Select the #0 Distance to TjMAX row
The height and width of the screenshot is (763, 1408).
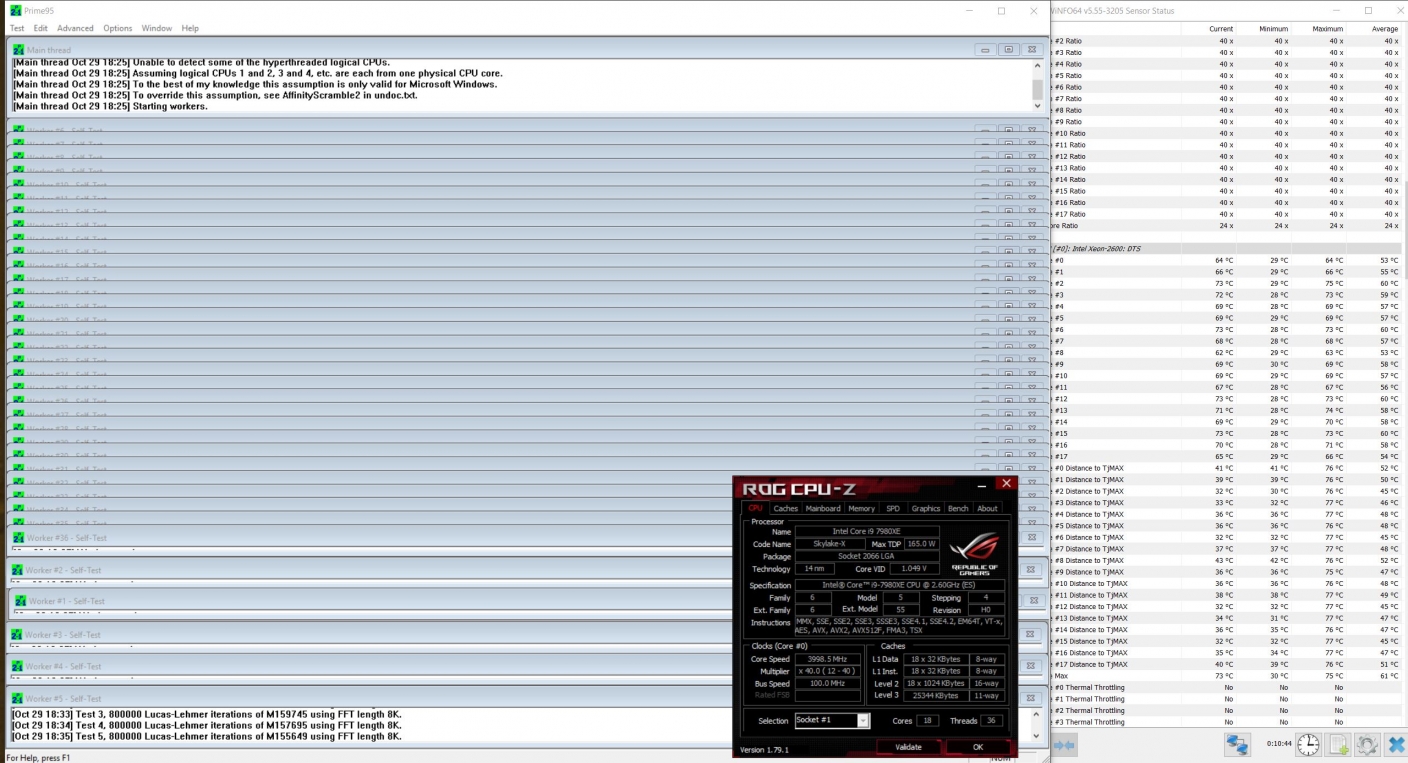[1227, 468]
